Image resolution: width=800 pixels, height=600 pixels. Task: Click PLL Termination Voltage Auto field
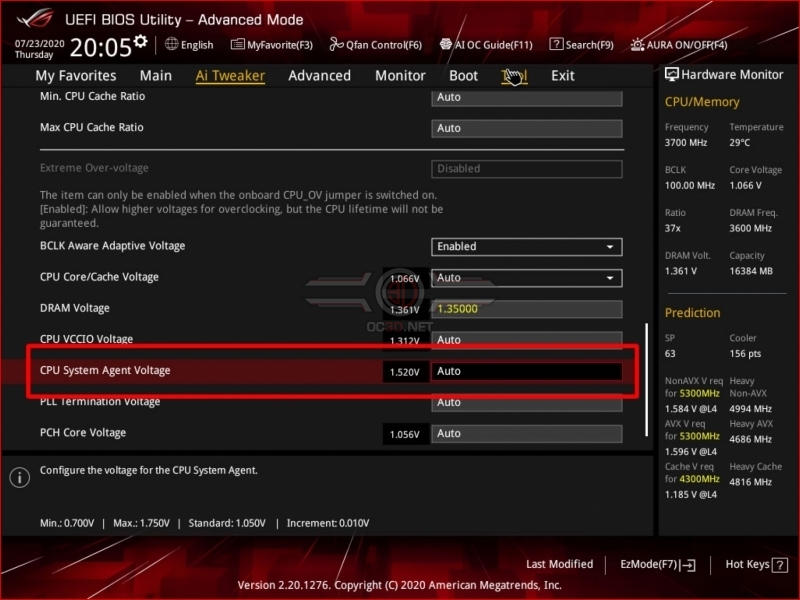tap(527, 403)
